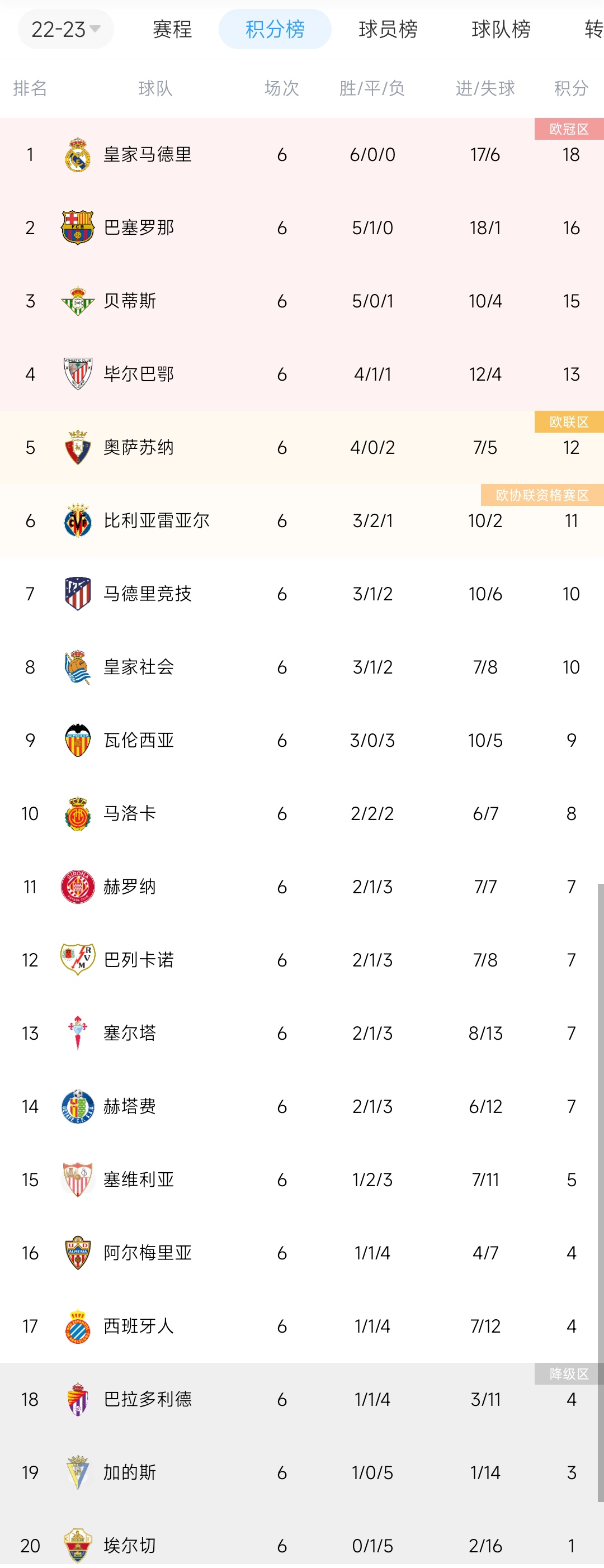Viewport: 604px width, 1568px height.
Task: Tap the Osasuna crest icon
Action: pos(78,447)
